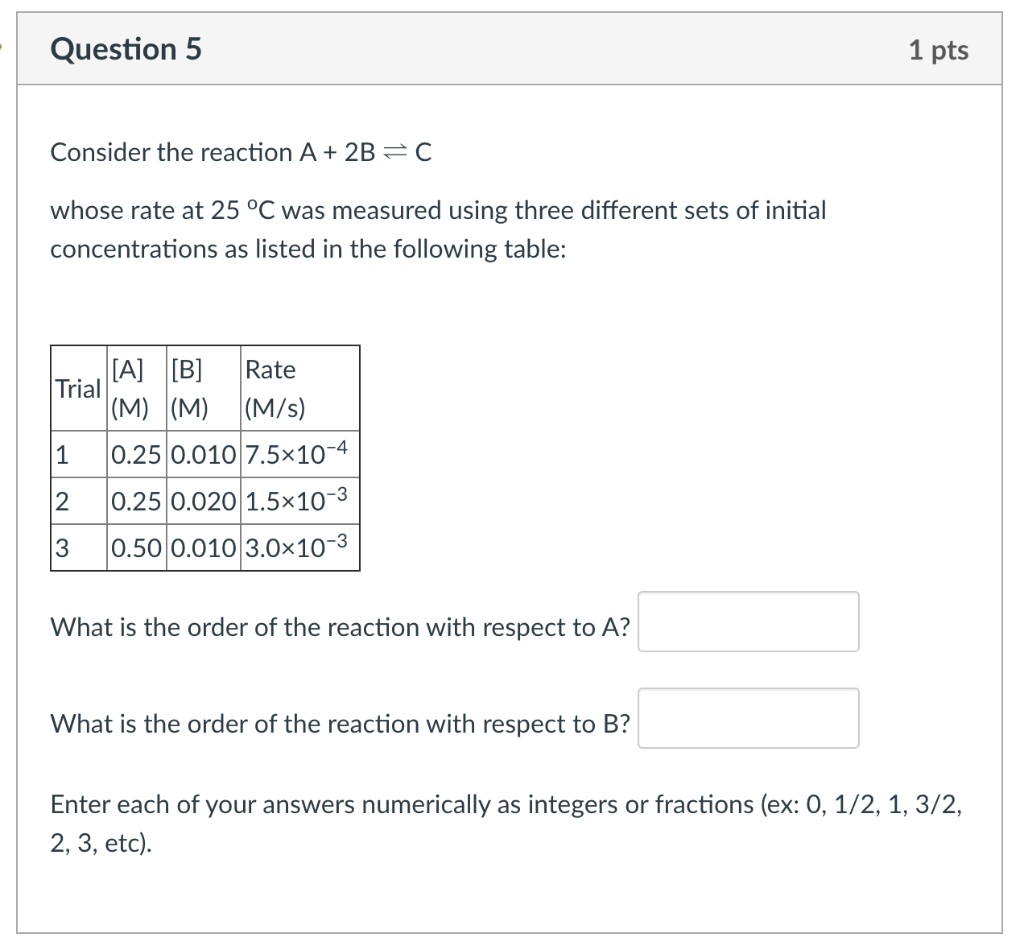
Task: Click the Trial column header in the table
Action: point(77,388)
